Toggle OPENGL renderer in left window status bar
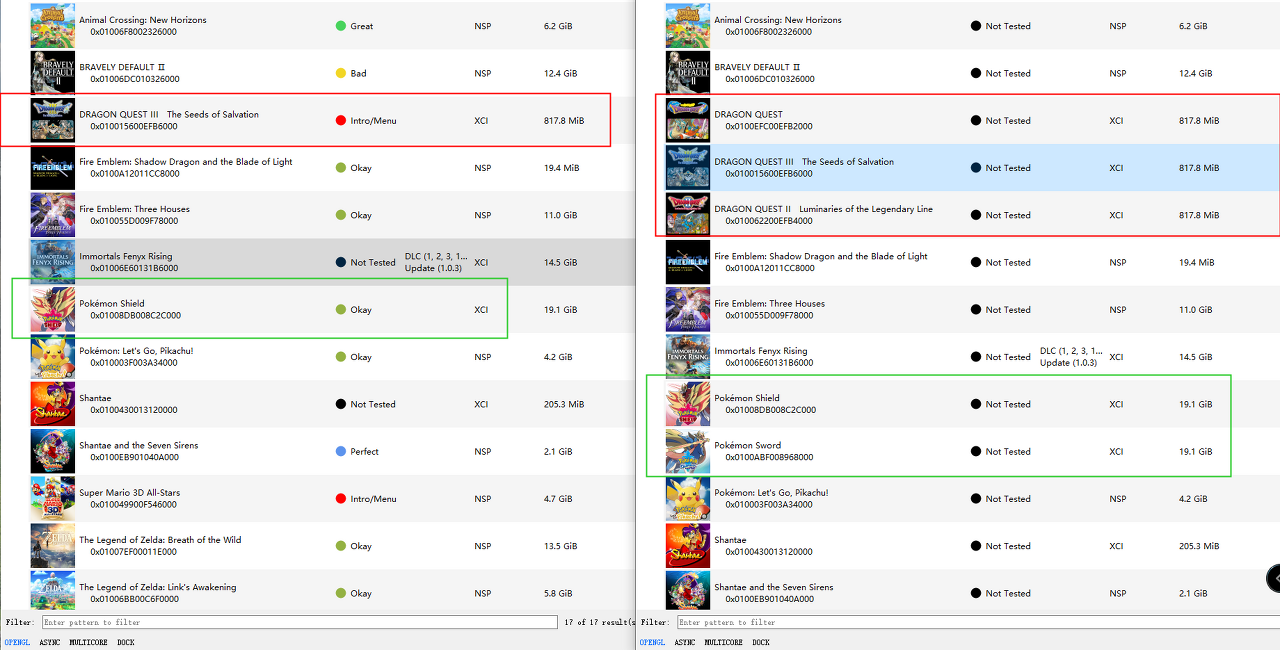 (17, 642)
